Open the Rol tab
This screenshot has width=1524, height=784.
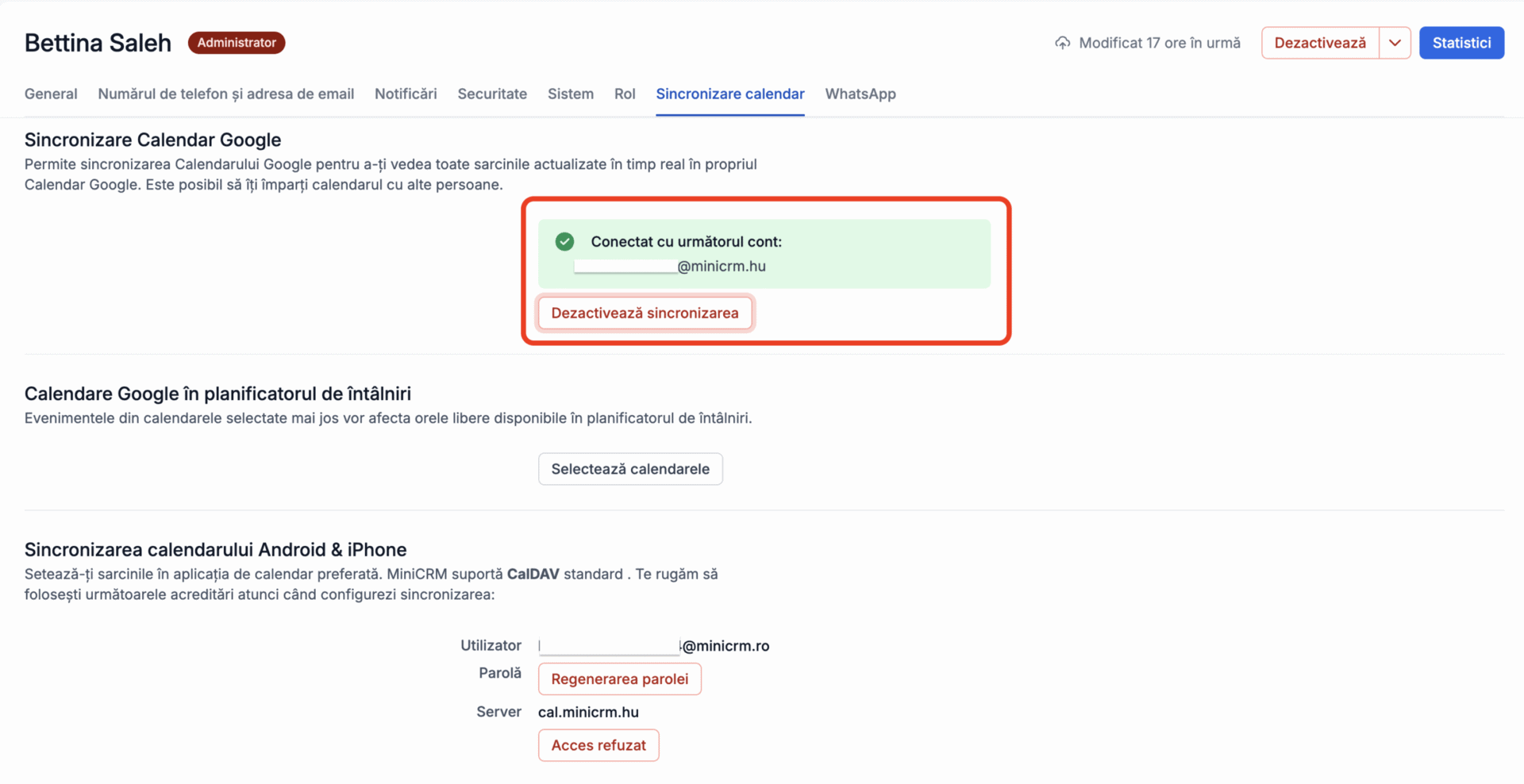tap(625, 94)
